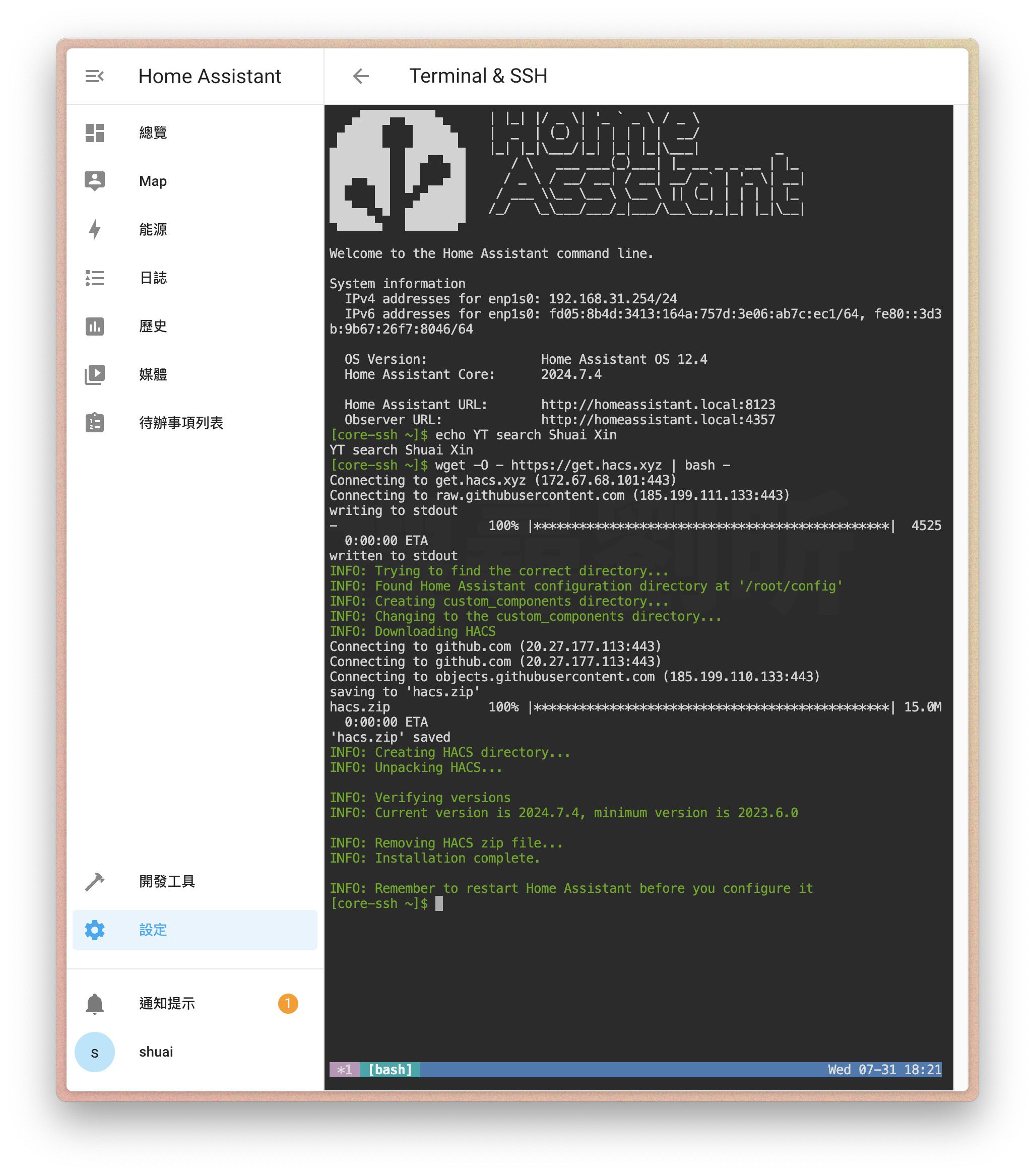Open the 總覽 overview page
The image size is (1035, 1176).
pyautogui.click(x=195, y=133)
